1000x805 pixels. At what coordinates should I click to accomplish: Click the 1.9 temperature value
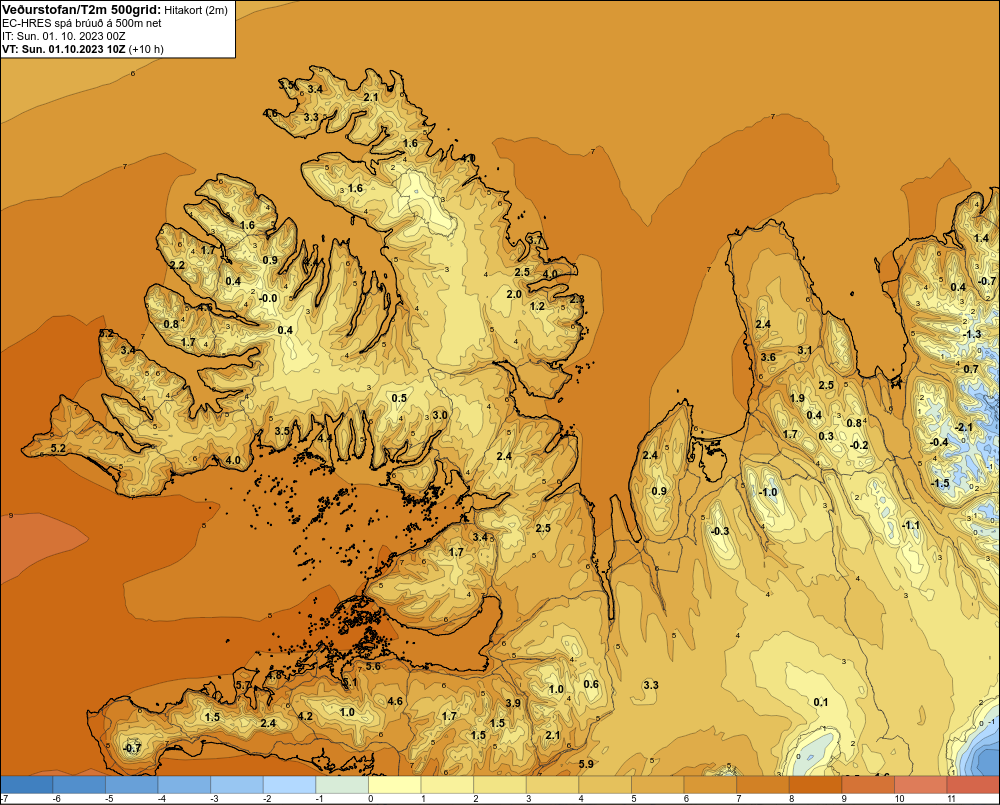[797, 398]
